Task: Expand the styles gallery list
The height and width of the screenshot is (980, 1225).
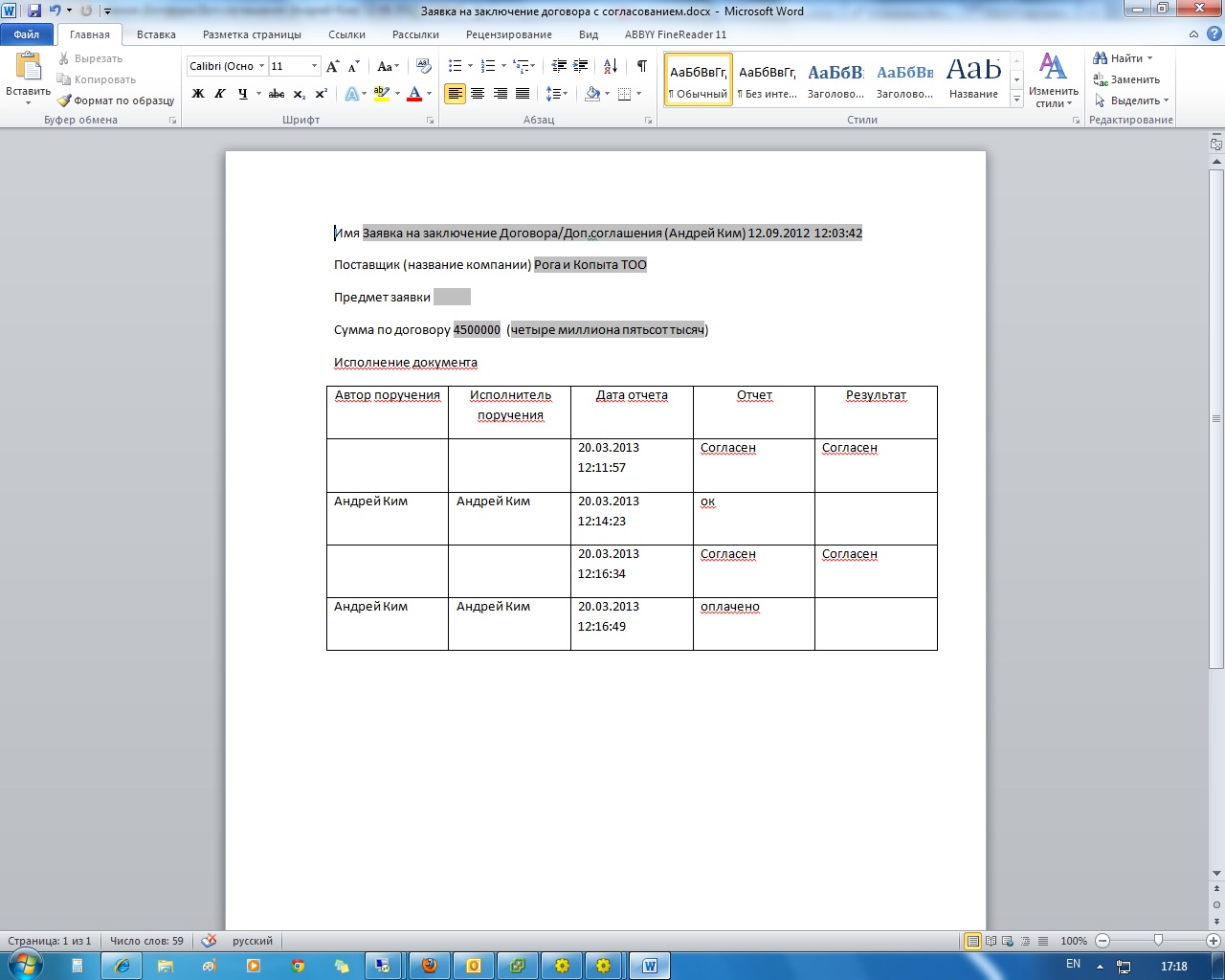Action: [1016, 100]
